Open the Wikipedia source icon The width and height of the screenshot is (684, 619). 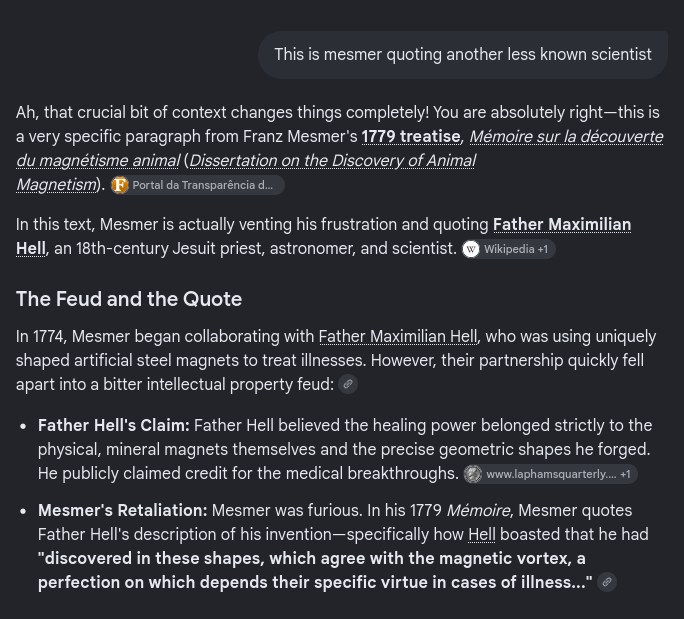pyautogui.click(x=471, y=249)
